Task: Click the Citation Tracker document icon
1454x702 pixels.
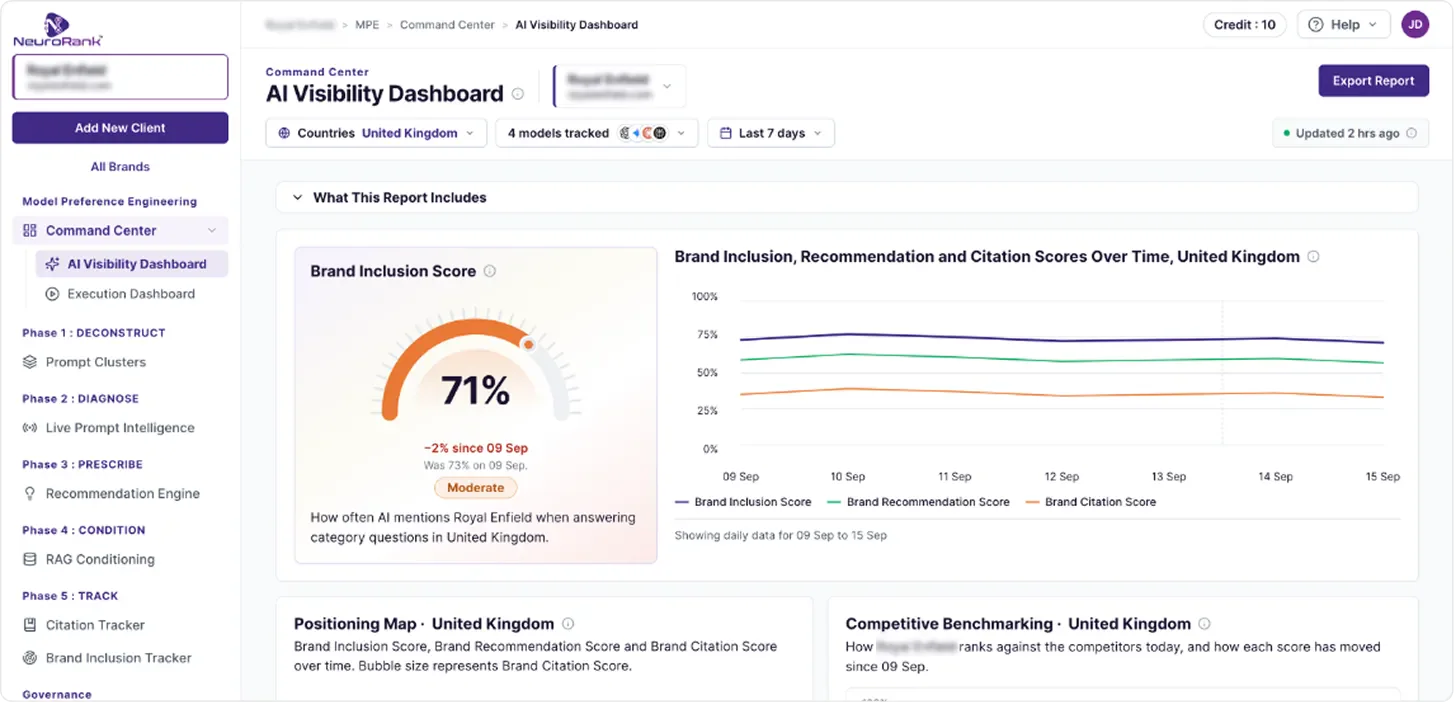Action: [30, 625]
